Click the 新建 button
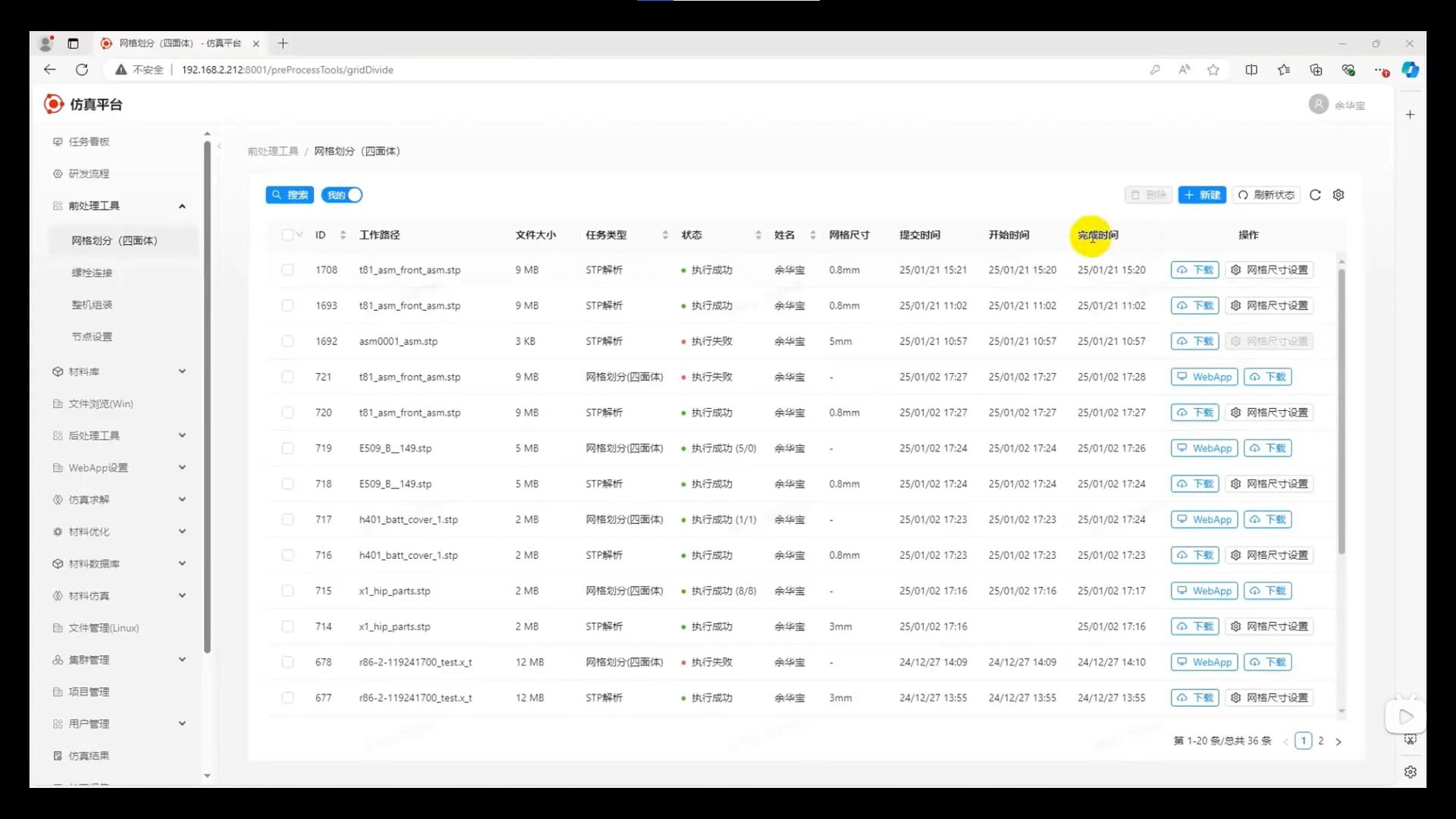The height and width of the screenshot is (819, 1456). 1202,195
